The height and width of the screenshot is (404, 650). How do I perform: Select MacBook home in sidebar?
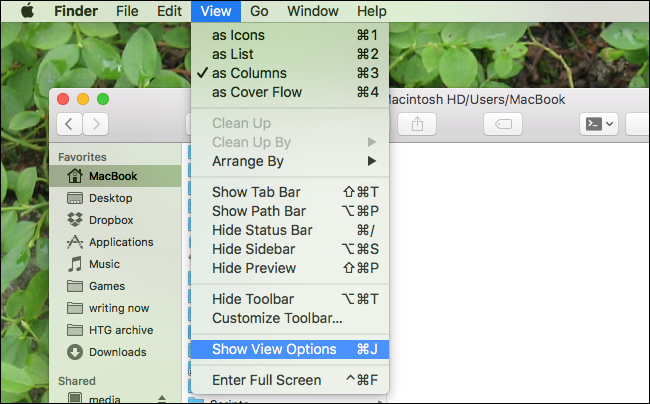[115, 176]
